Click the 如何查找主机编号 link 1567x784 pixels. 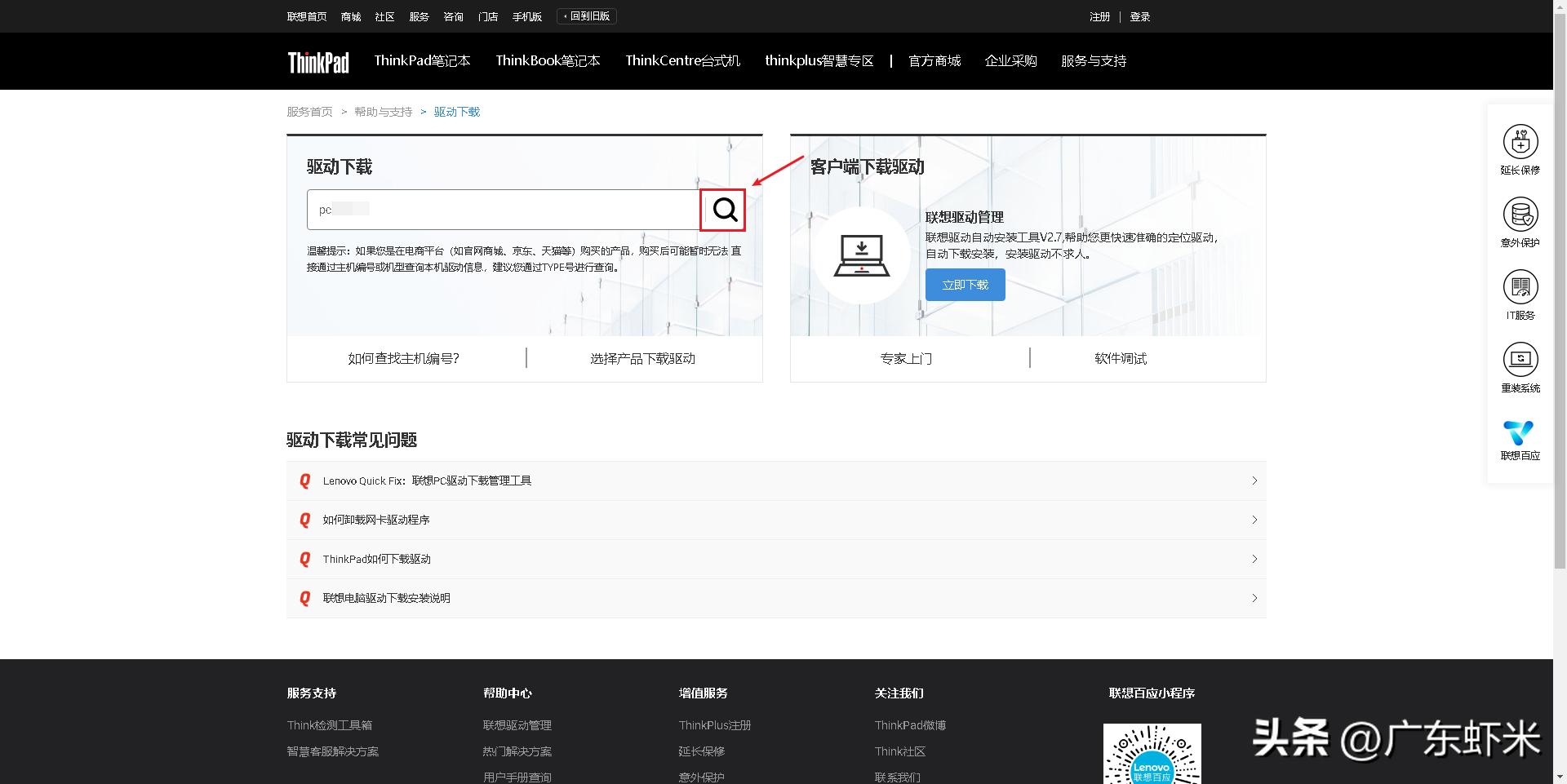pos(403,358)
